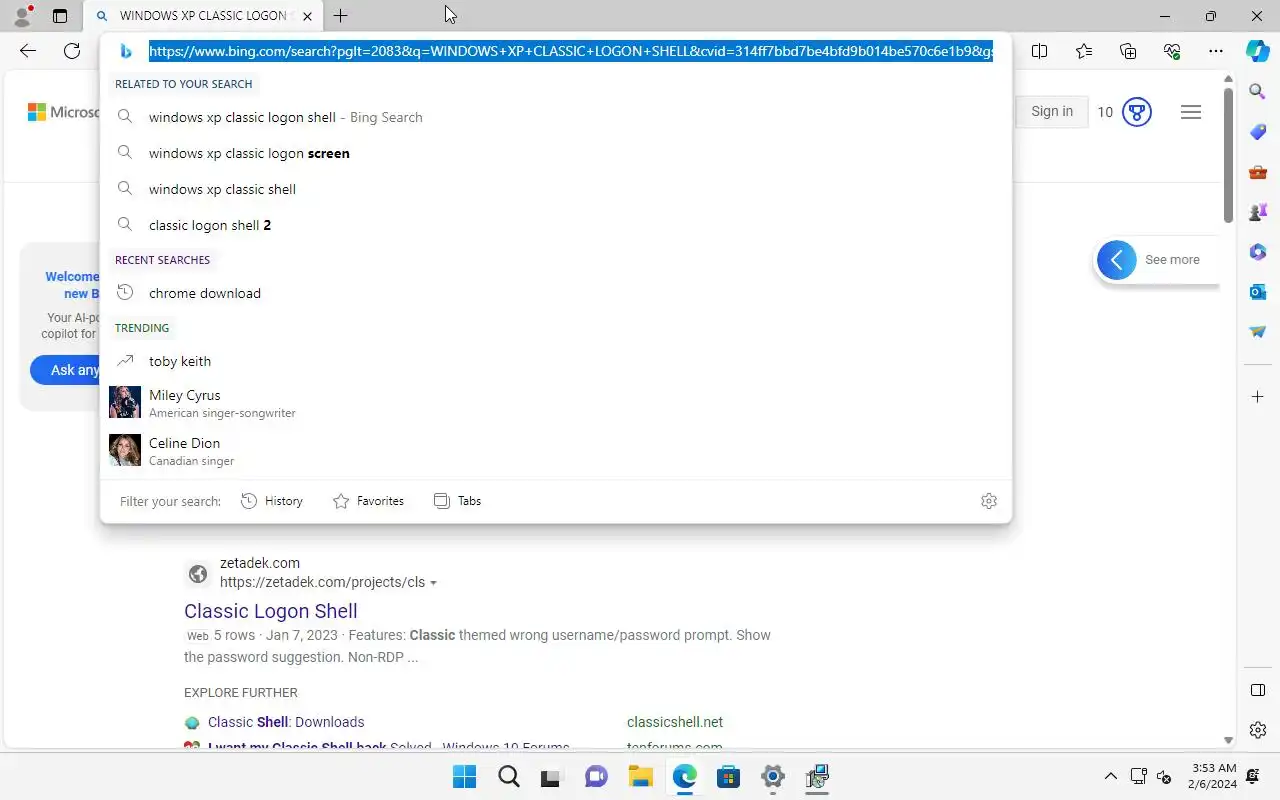Image resolution: width=1280 pixels, height=800 pixels.
Task: Open sidebar Search icon
Action: (x=1258, y=92)
